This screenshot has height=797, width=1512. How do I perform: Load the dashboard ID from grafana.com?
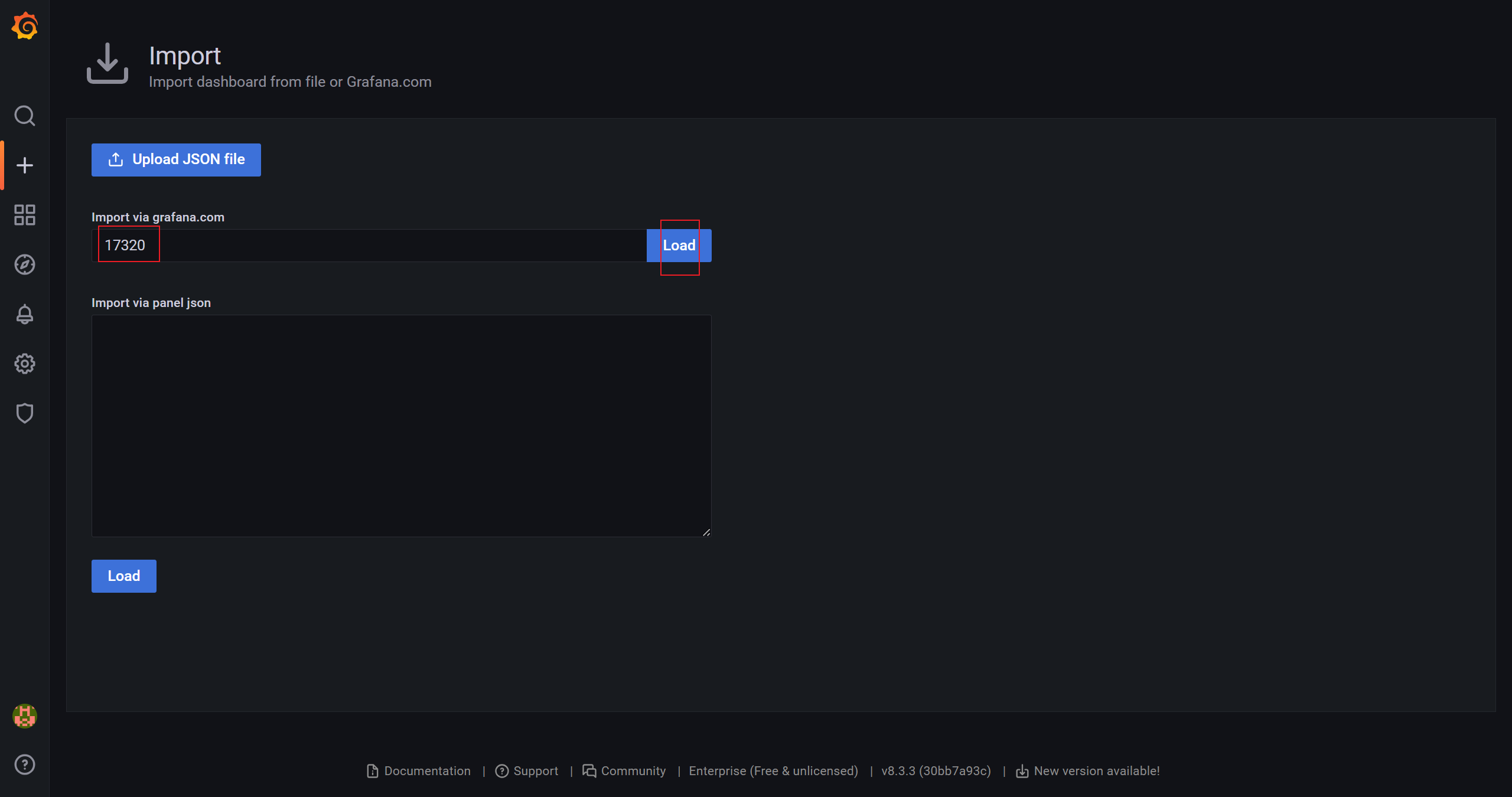(x=679, y=246)
